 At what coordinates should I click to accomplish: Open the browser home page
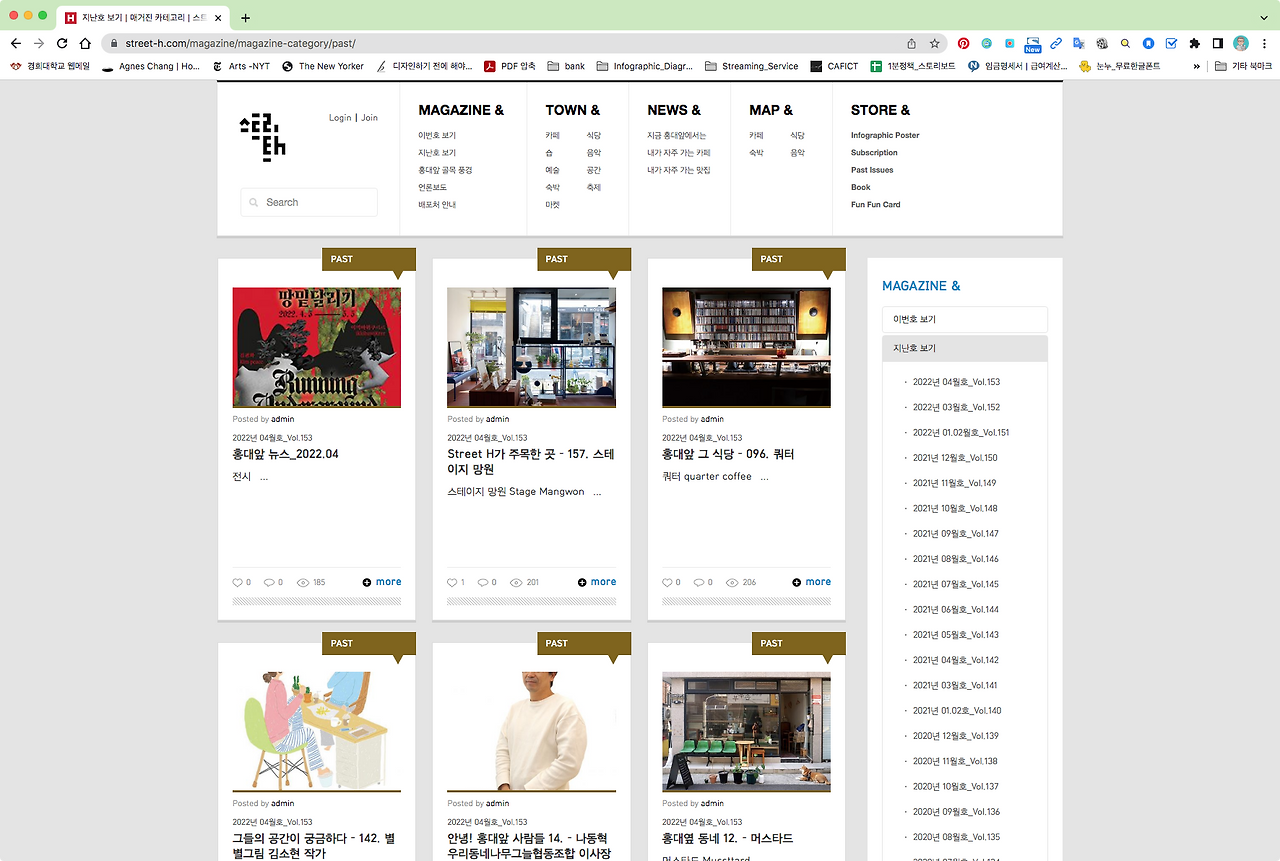85,44
